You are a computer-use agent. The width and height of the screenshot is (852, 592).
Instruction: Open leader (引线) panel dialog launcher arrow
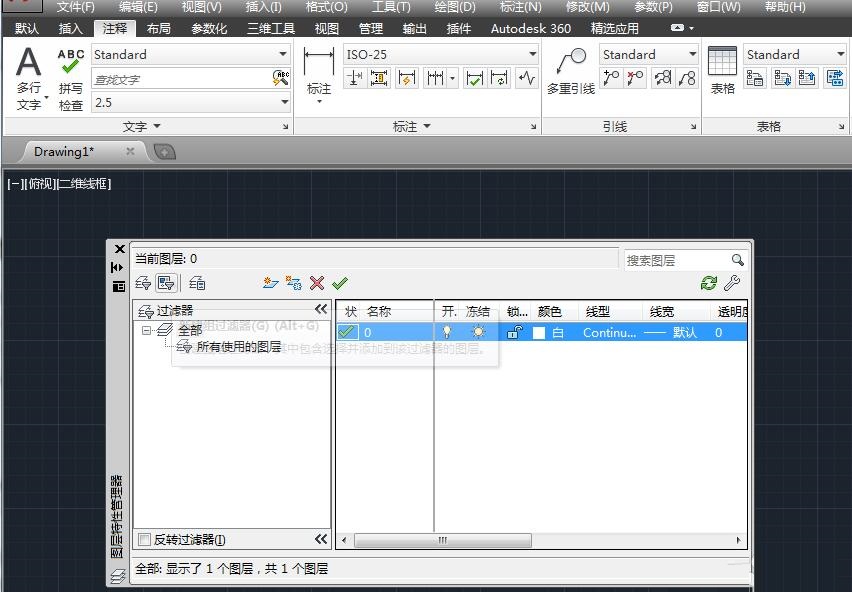(x=693, y=127)
